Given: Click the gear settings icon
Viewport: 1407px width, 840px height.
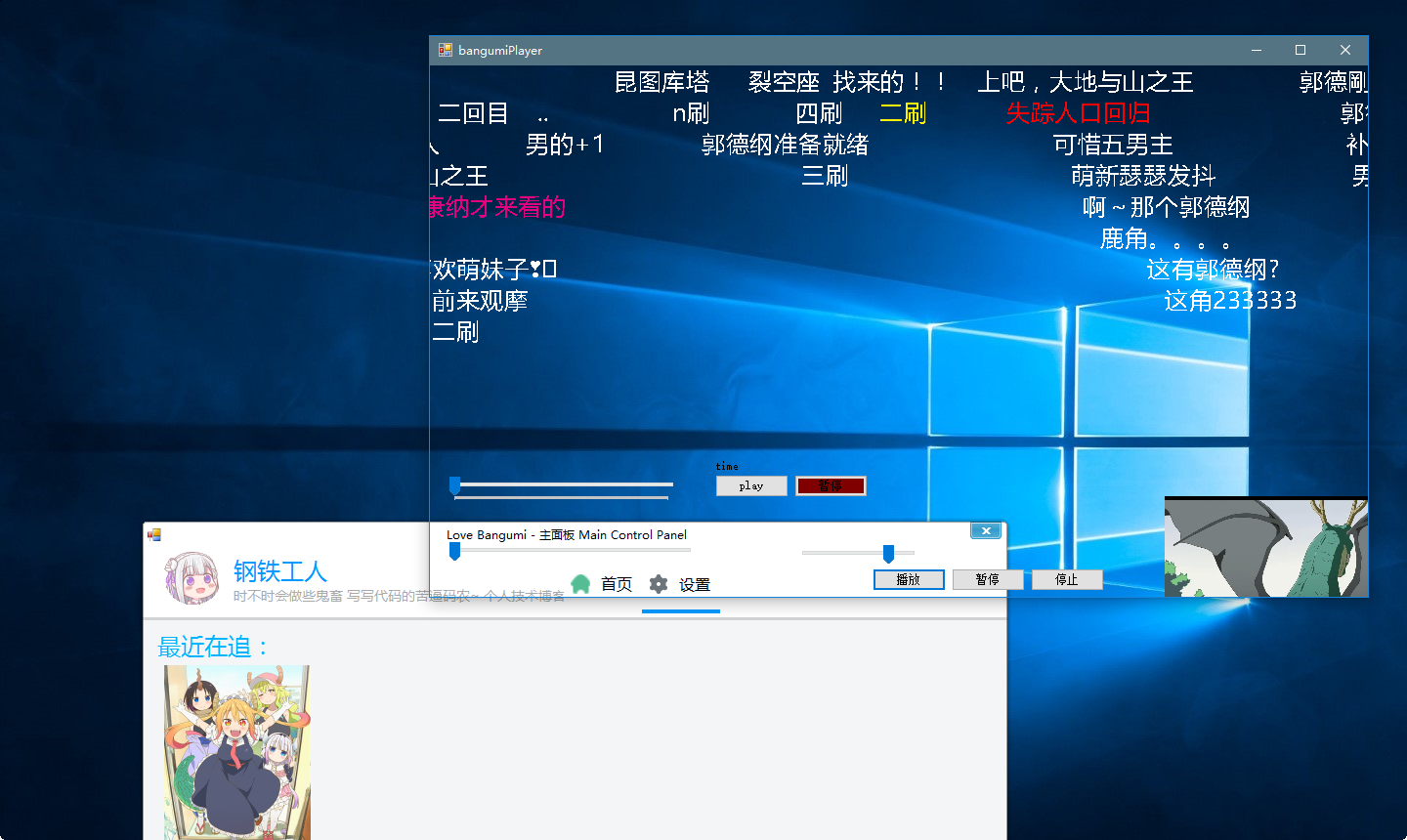Looking at the screenshot, I should (659, 584).
